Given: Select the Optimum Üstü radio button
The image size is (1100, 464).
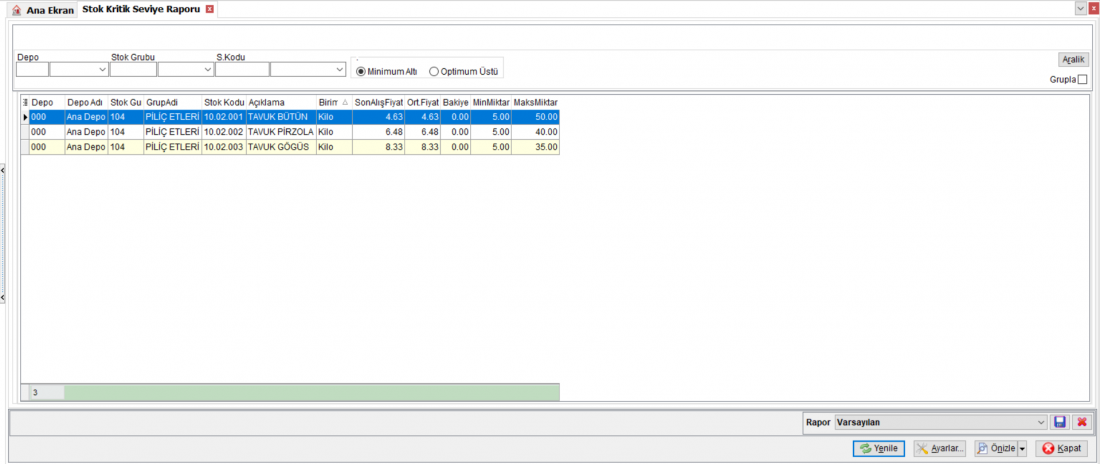Looking at the screenshot, I should click(434, 71).
